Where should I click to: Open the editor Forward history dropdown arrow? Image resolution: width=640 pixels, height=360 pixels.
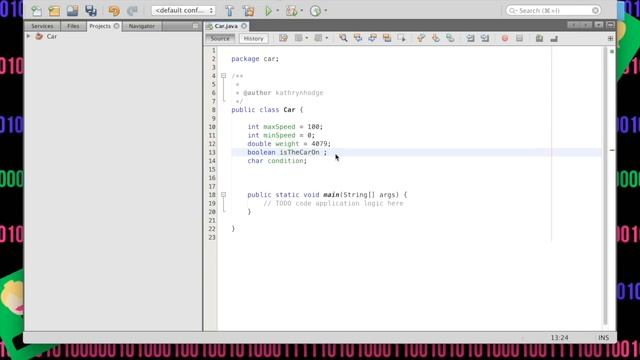327,38
